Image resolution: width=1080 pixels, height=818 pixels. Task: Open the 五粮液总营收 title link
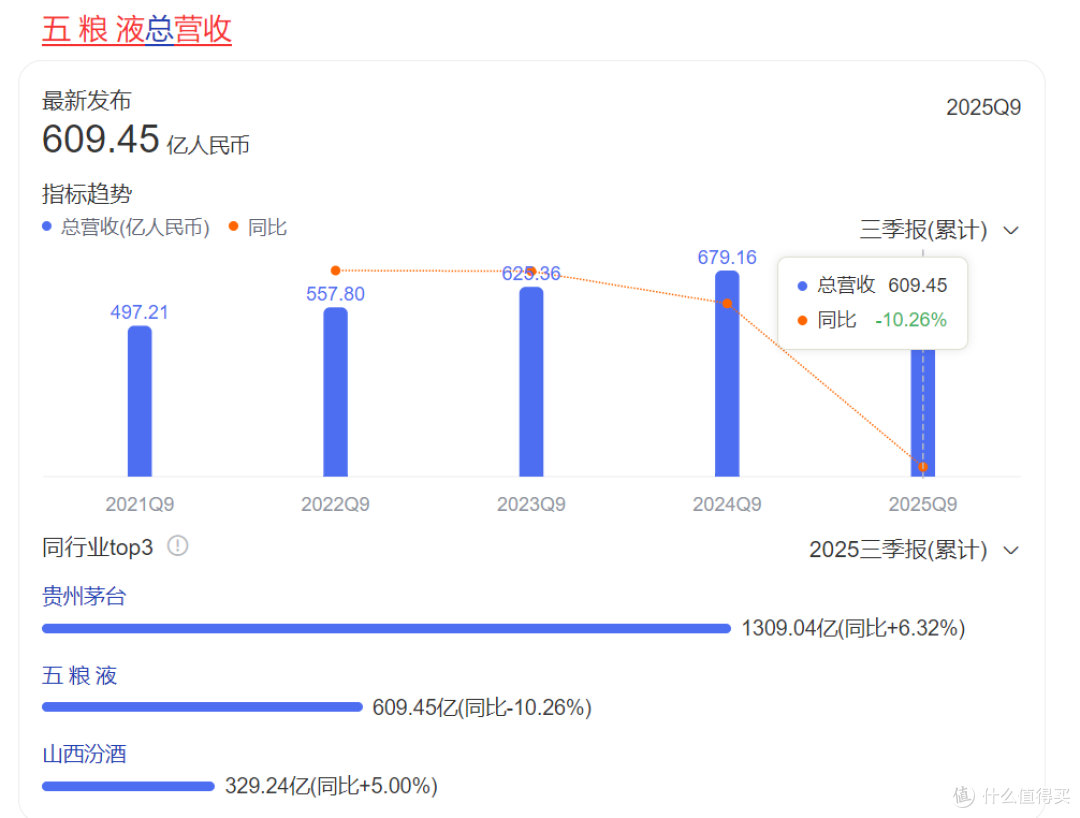click(136, 30)
